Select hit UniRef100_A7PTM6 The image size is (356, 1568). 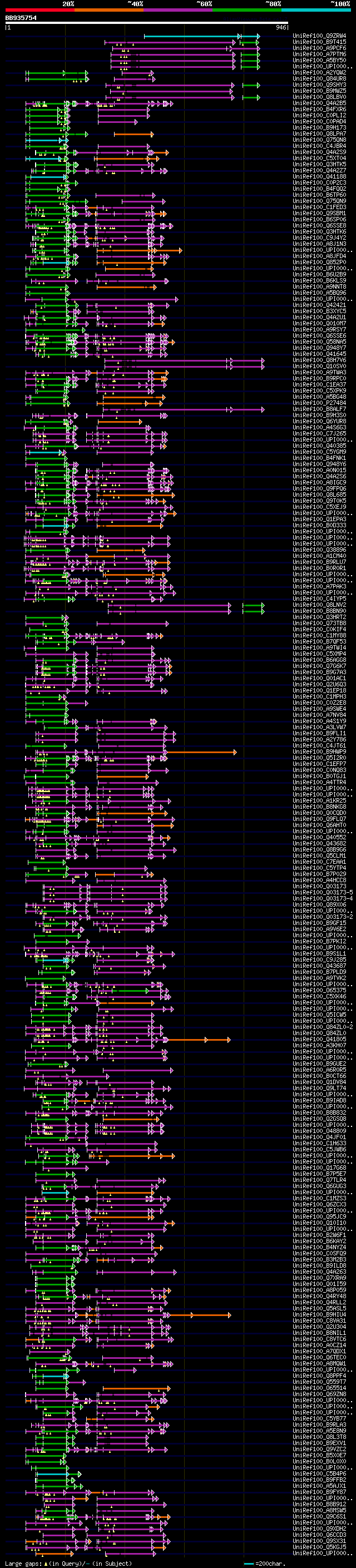[x=319, y=54]
